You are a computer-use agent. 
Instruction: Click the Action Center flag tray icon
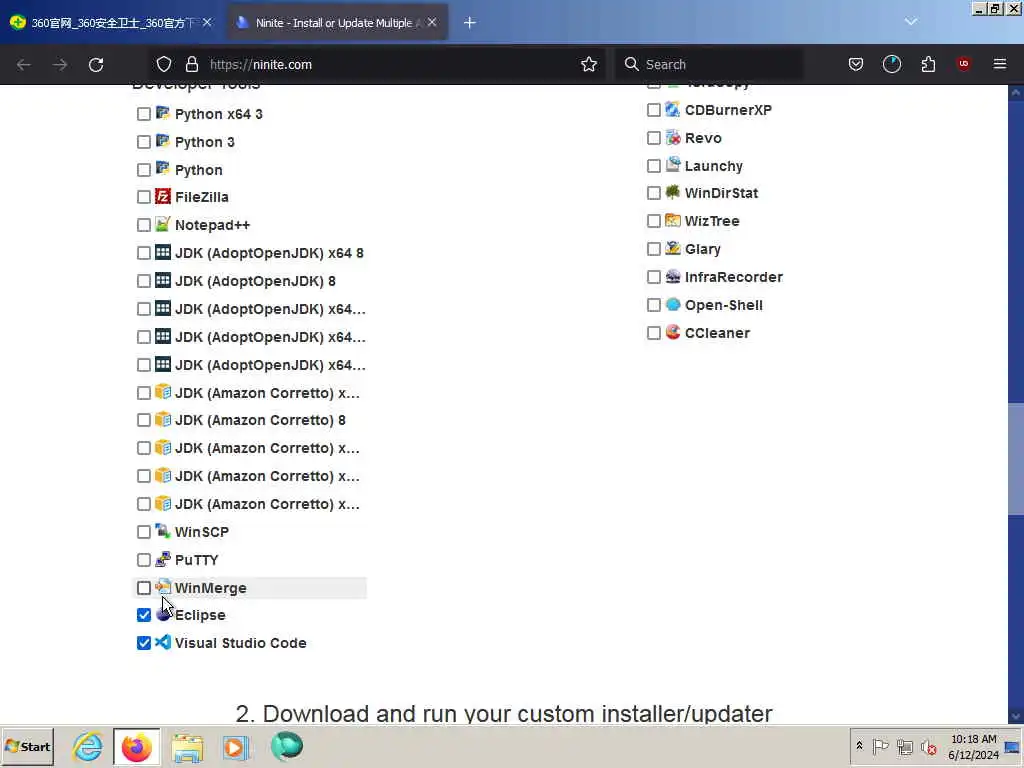coord(880,746)
